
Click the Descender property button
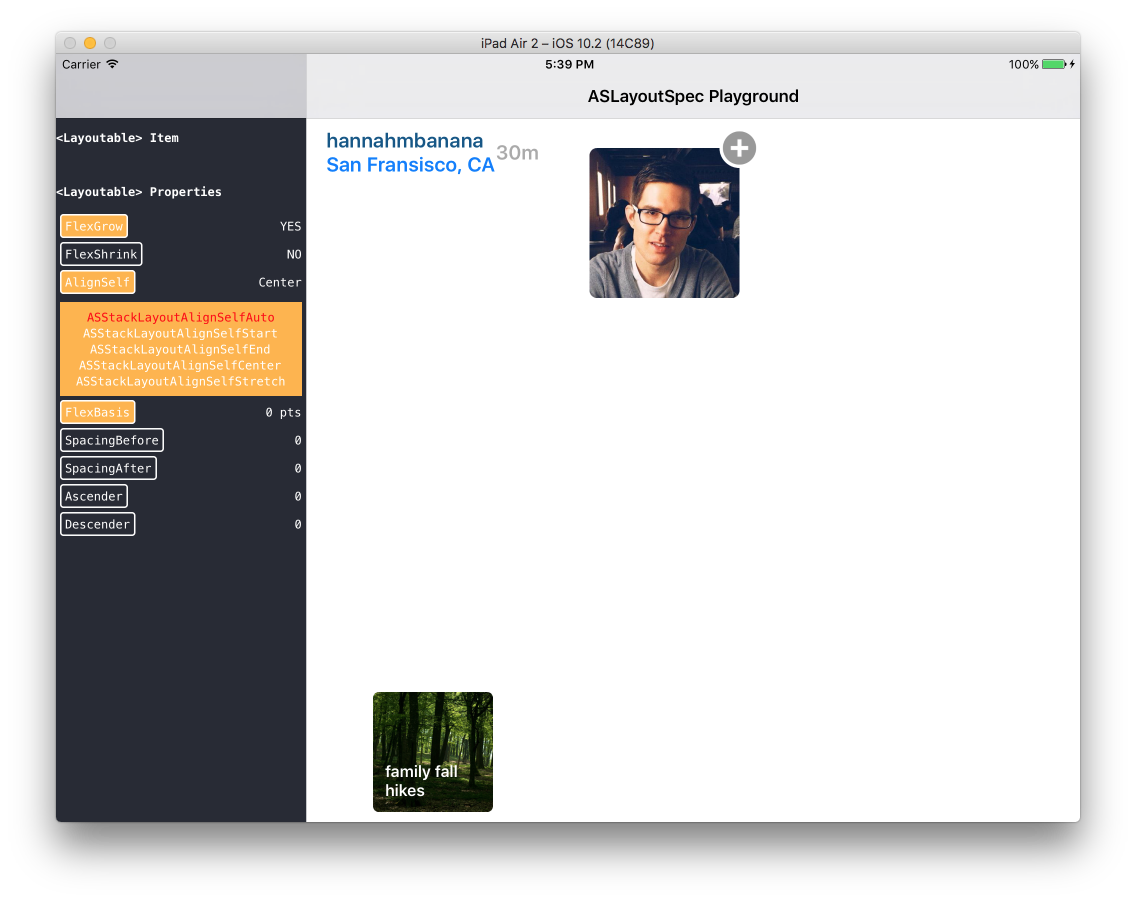pos(97,525)
